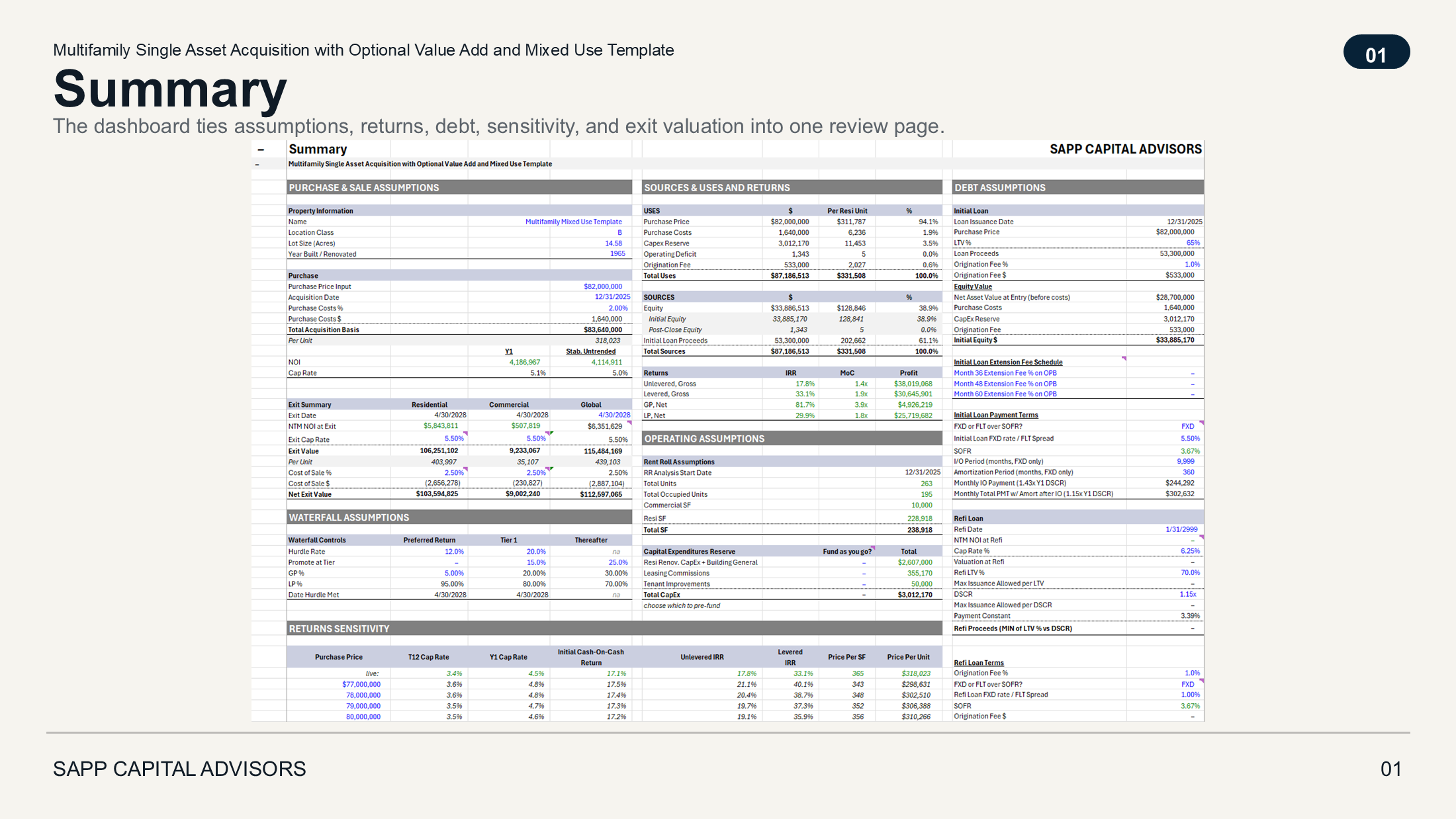The height and width of the screenshot is (819, 1456).
Task: Click the Preferred Return GP % value 5.00%
Action: tap(454, 574)
